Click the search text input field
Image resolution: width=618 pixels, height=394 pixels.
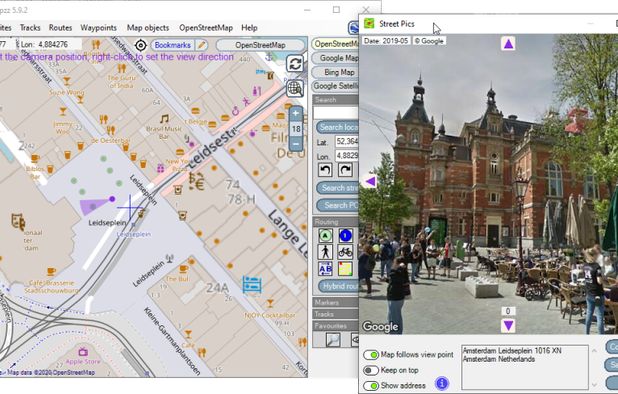point(336,113)
